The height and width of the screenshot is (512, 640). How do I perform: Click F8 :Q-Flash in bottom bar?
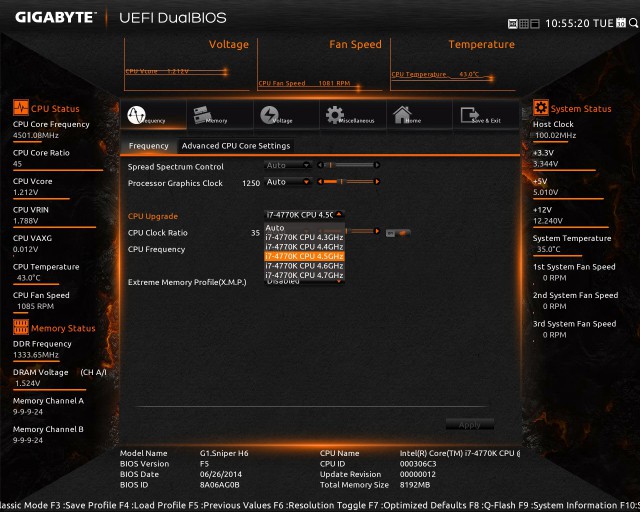493,505
